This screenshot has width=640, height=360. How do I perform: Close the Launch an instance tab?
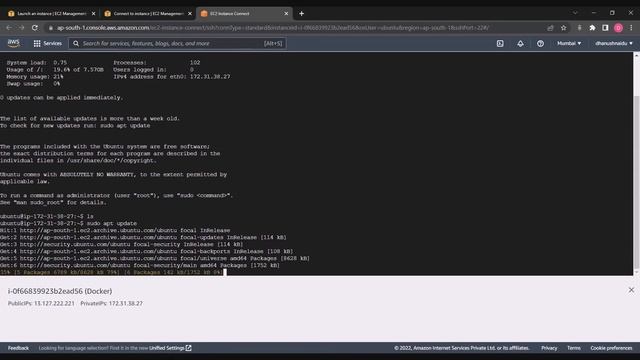[93, 13]
